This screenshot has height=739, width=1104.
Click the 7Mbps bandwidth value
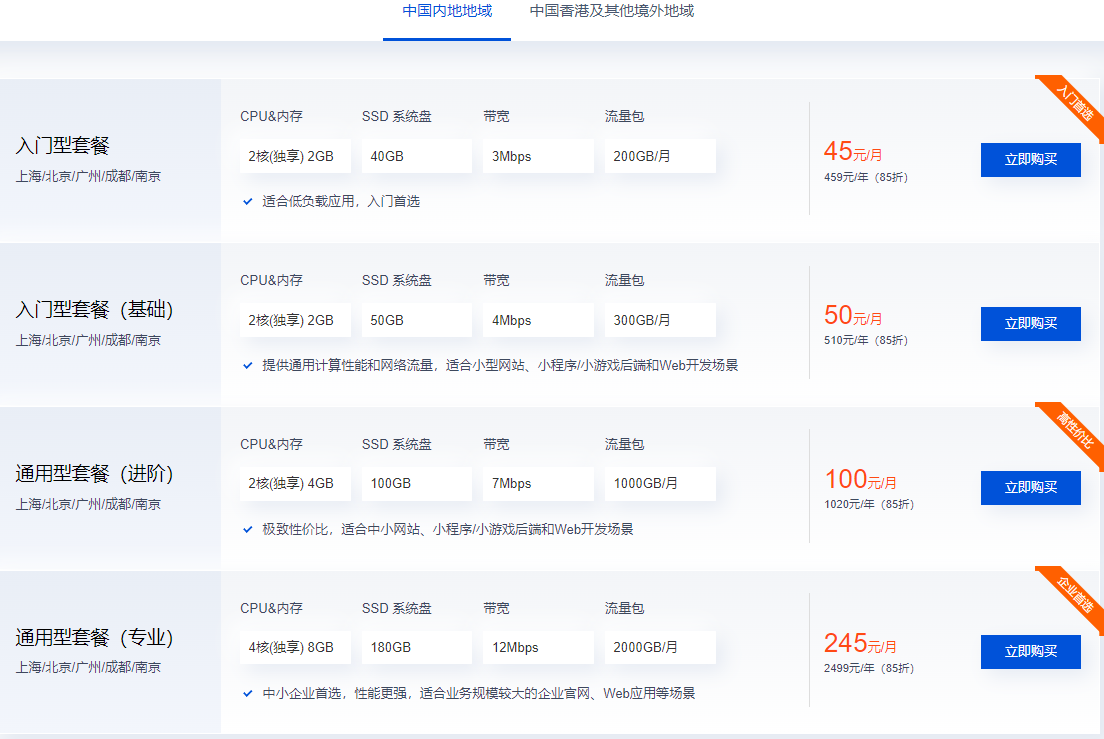538,484
